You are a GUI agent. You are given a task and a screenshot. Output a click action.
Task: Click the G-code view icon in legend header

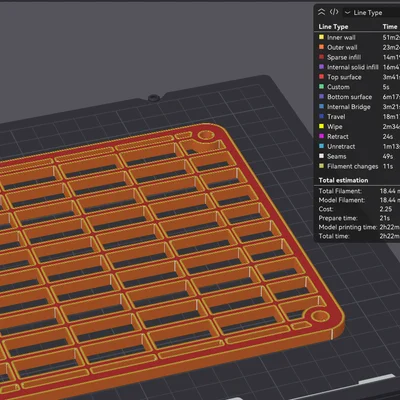click(x=334, y=12)
